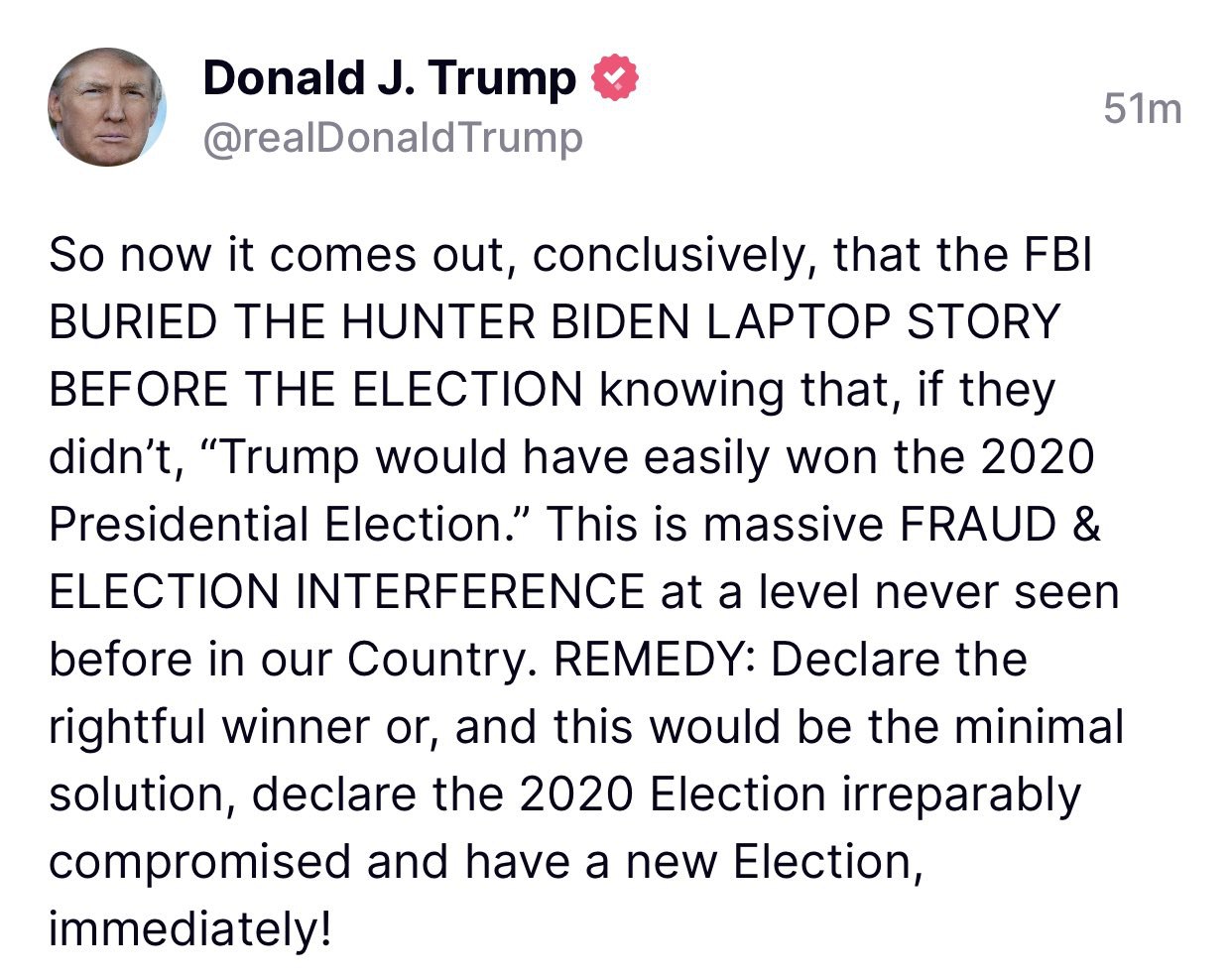This screenshot has width=1232, height=978.
Task: Click the words Presidential Election in post
Action: coord(276,525)
